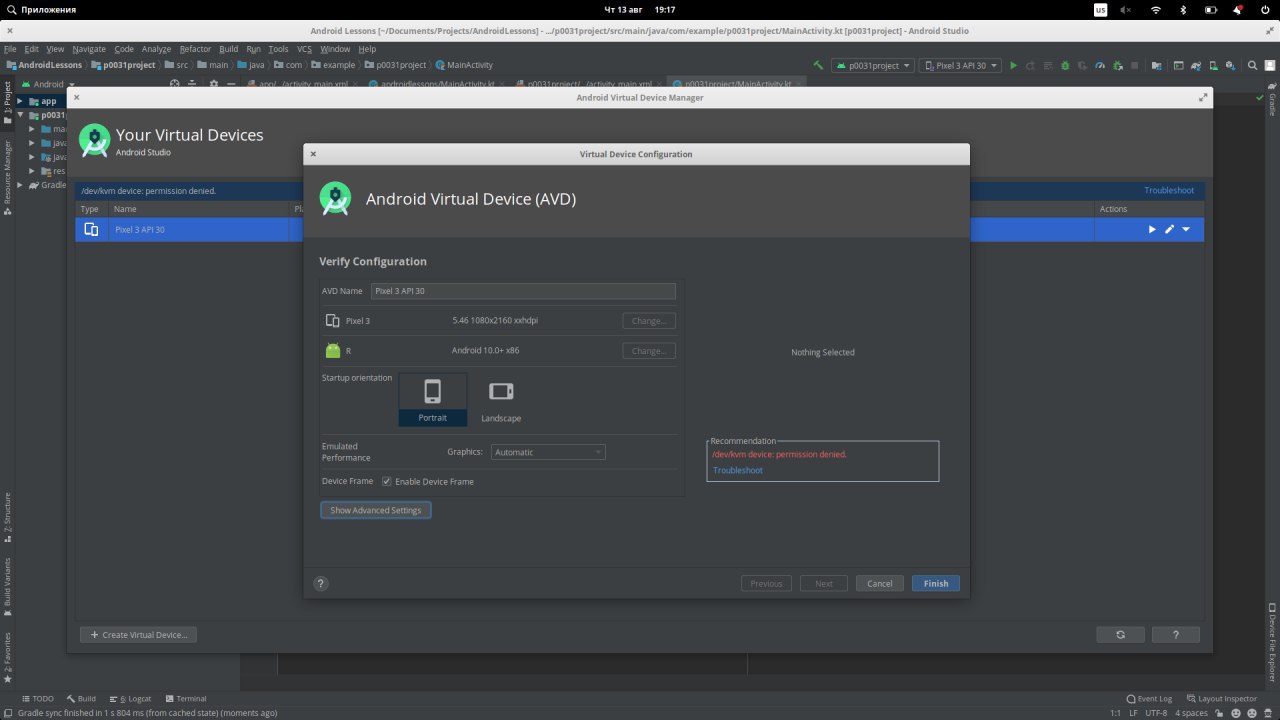Select Landscape startup orientation

coord(501,400)
